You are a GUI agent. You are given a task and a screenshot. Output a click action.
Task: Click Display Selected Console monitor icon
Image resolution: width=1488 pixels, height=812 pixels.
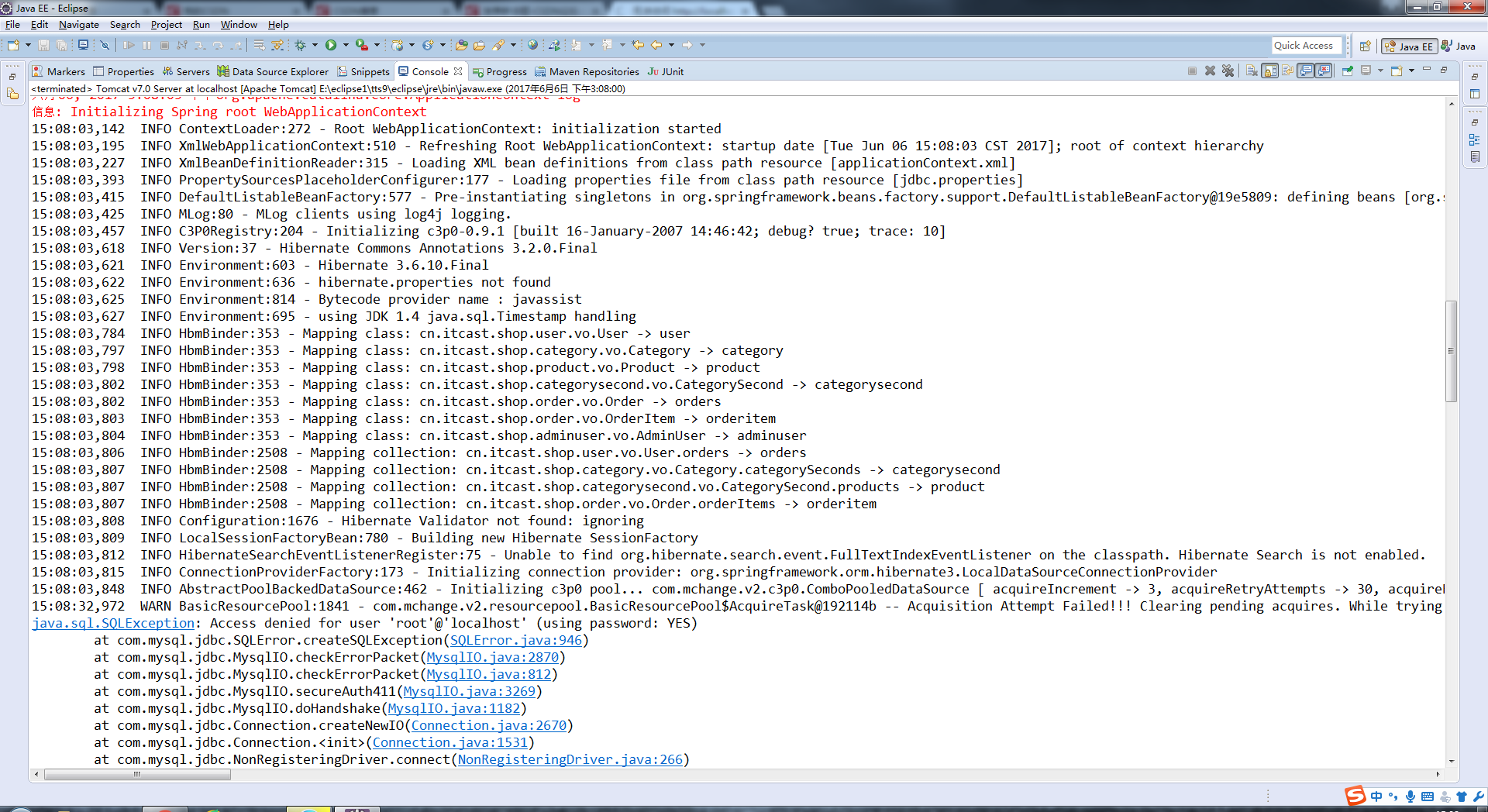coord(1366,71)
